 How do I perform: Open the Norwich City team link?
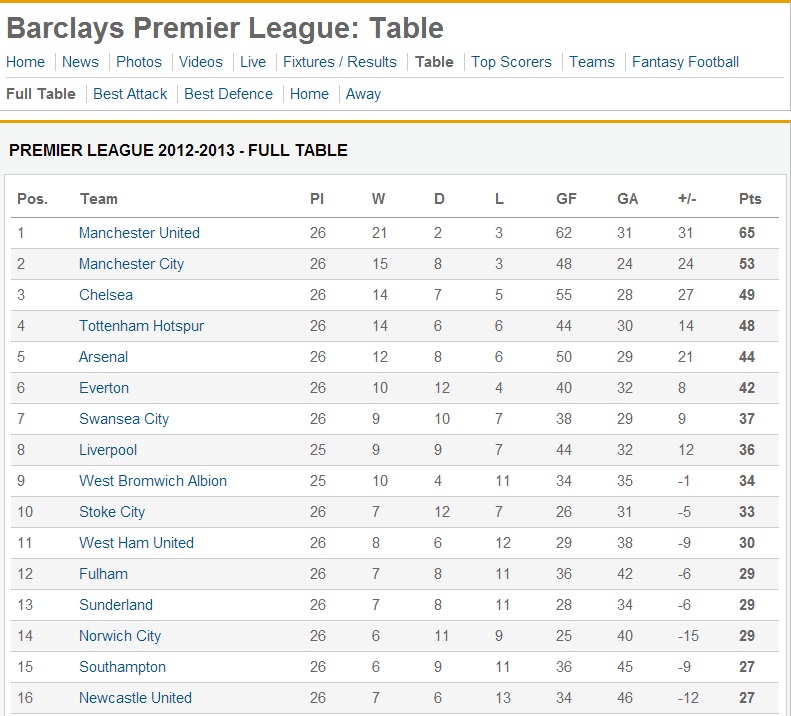coord(120,636)
